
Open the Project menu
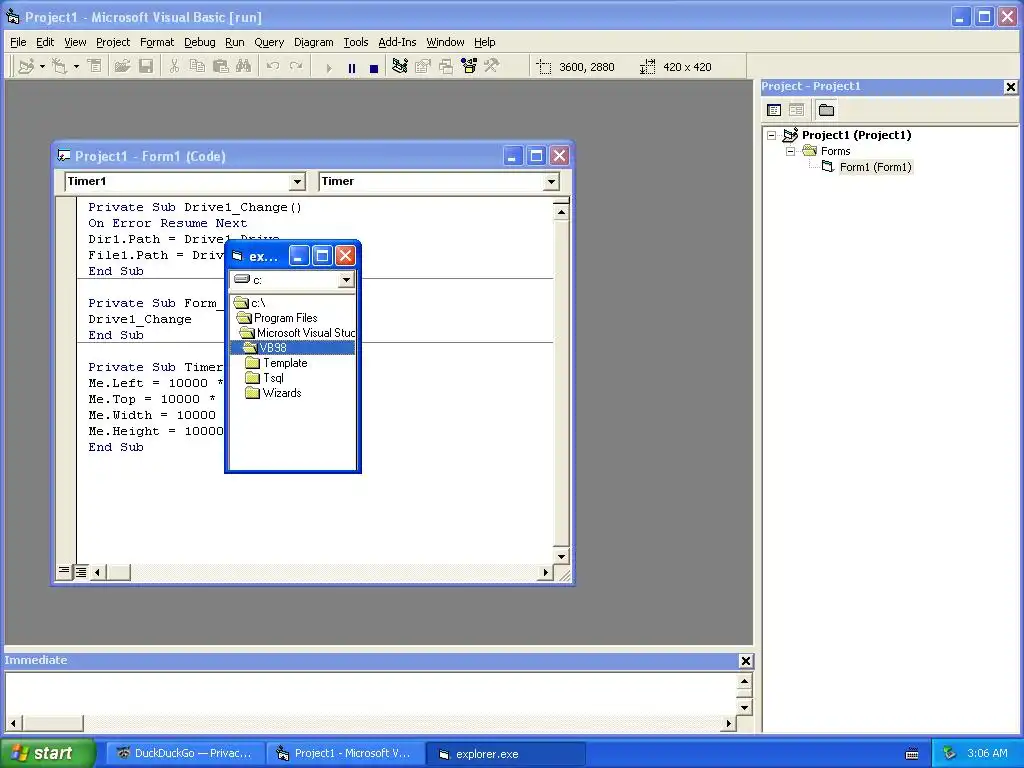point(113,42)
